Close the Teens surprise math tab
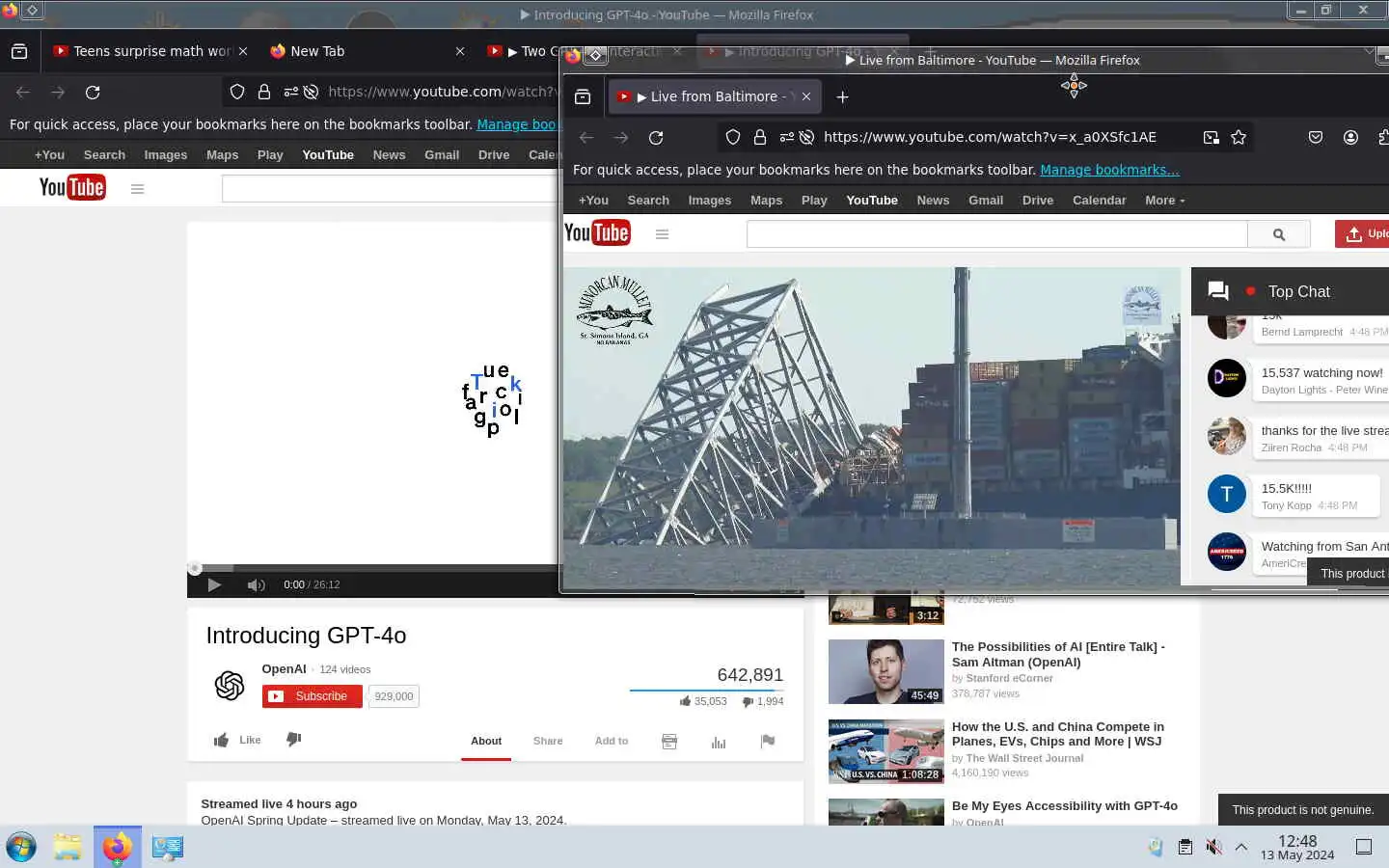1389x868 pixels. click(x=243, y=51)
